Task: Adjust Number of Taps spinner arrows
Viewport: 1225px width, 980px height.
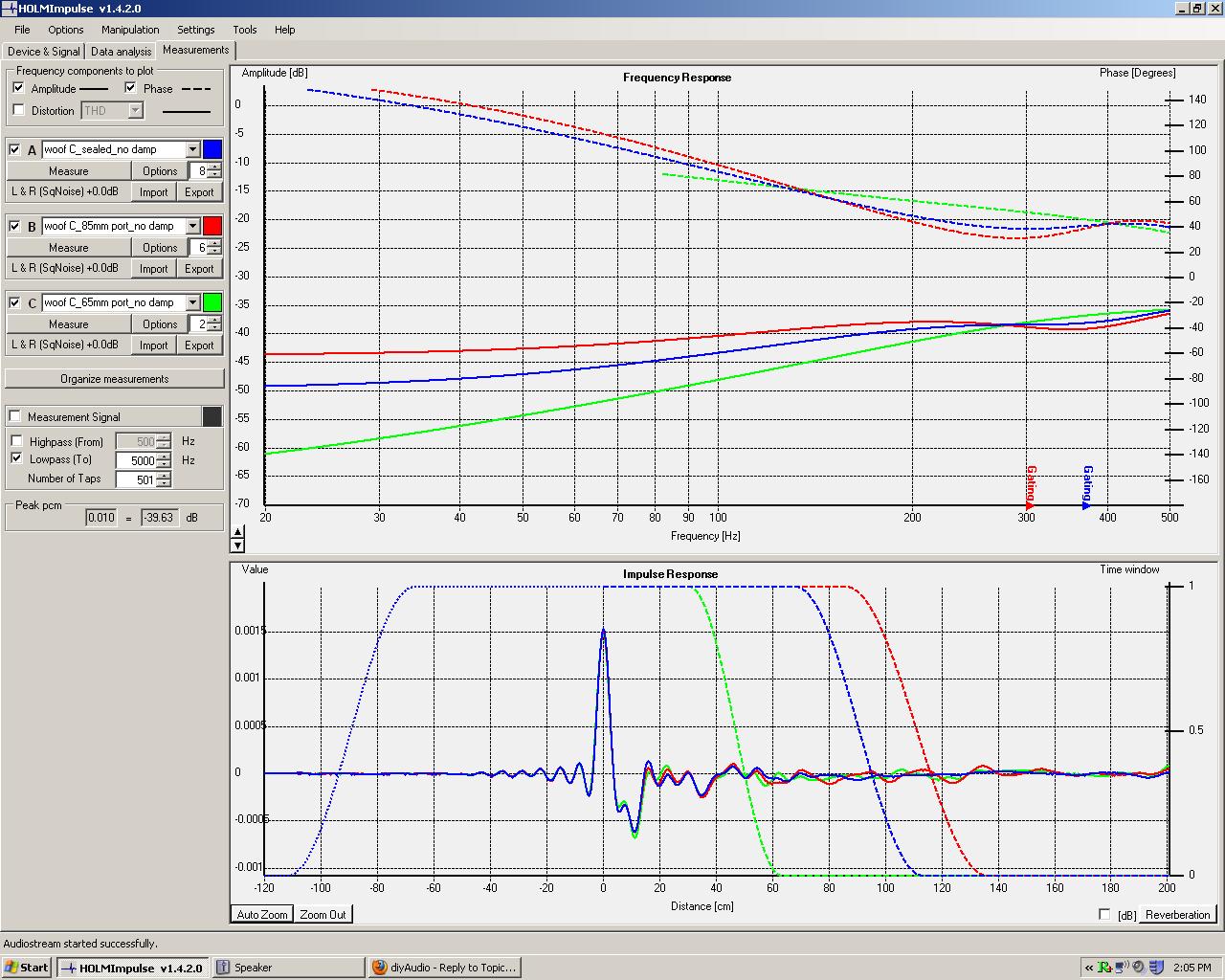Action: coord(164,479)
